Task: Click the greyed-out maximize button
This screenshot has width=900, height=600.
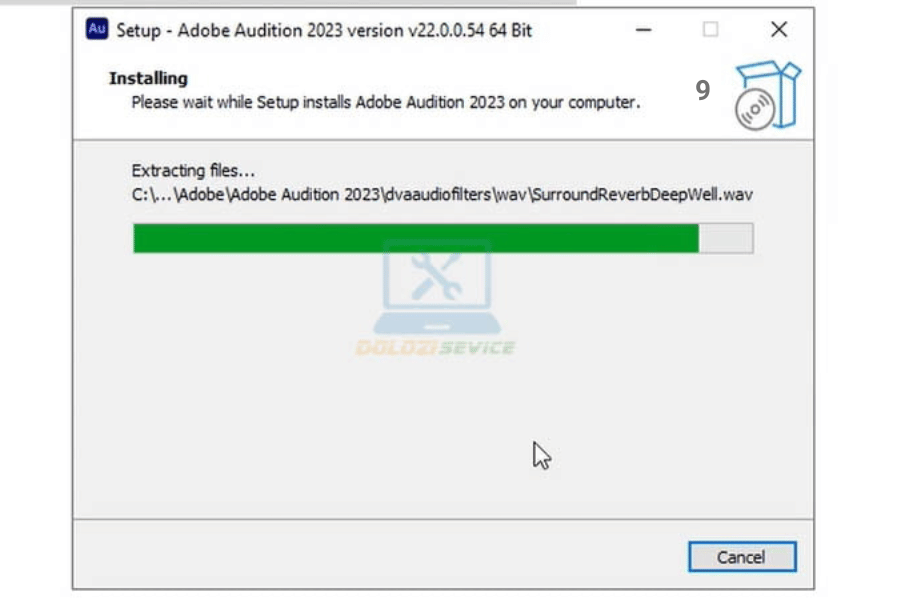Action: pos(710,30)
